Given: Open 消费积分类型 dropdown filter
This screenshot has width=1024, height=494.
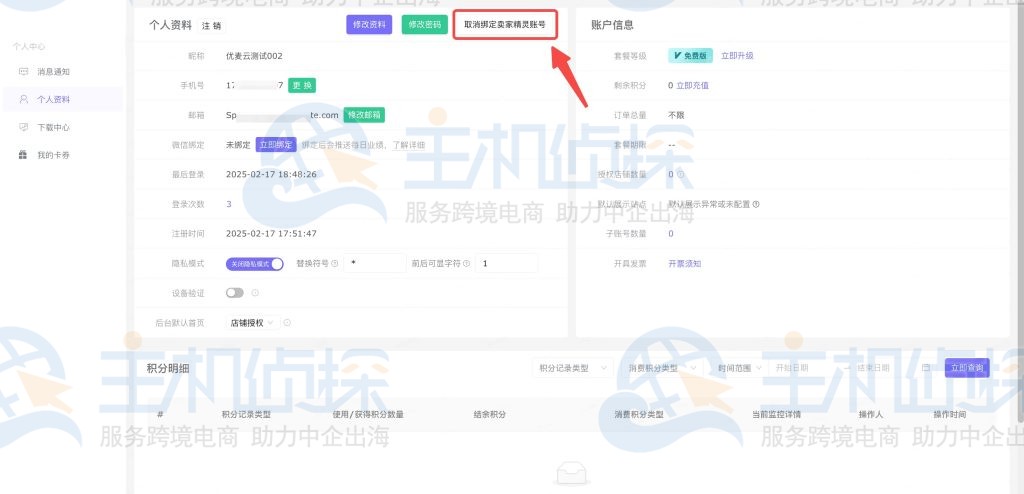Looking at the screenshot, I should [662, 368].
